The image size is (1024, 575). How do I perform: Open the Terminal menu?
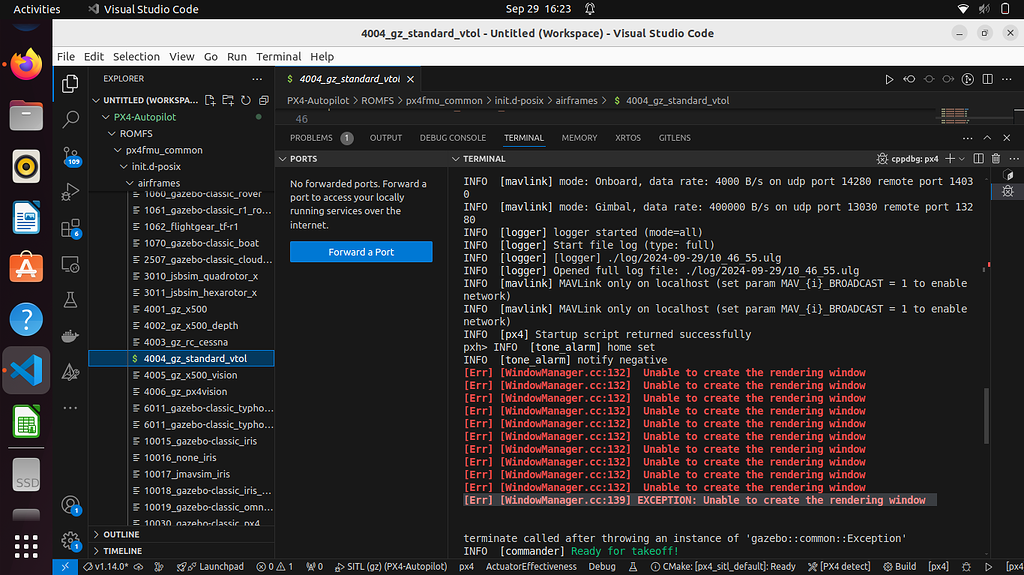pyautogui.click(x=278, y=57)
